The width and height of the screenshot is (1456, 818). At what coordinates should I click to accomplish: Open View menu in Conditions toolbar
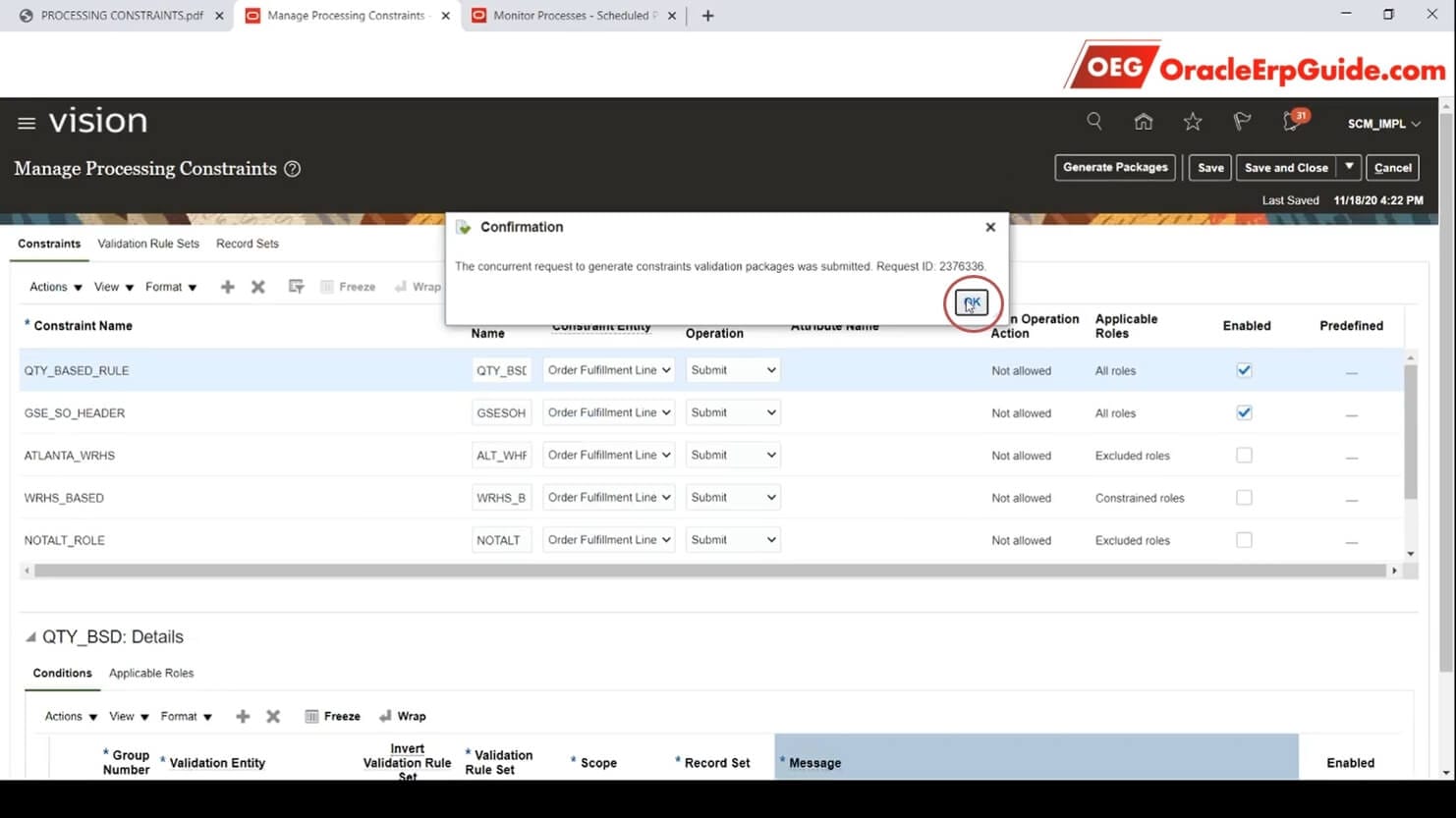pos(129,716)
